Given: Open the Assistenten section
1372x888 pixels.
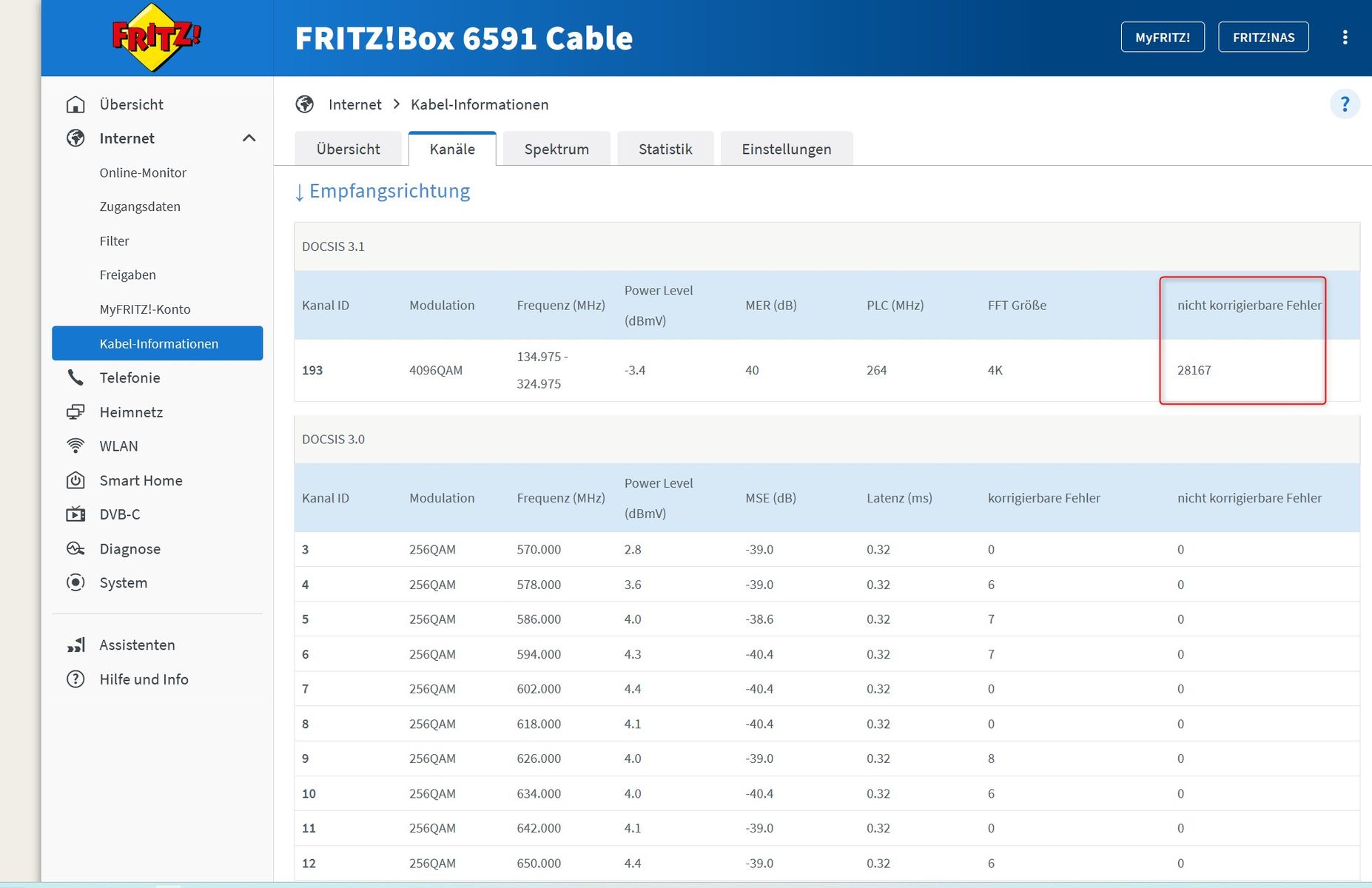Looking at the screenshot, I should 137,645.
